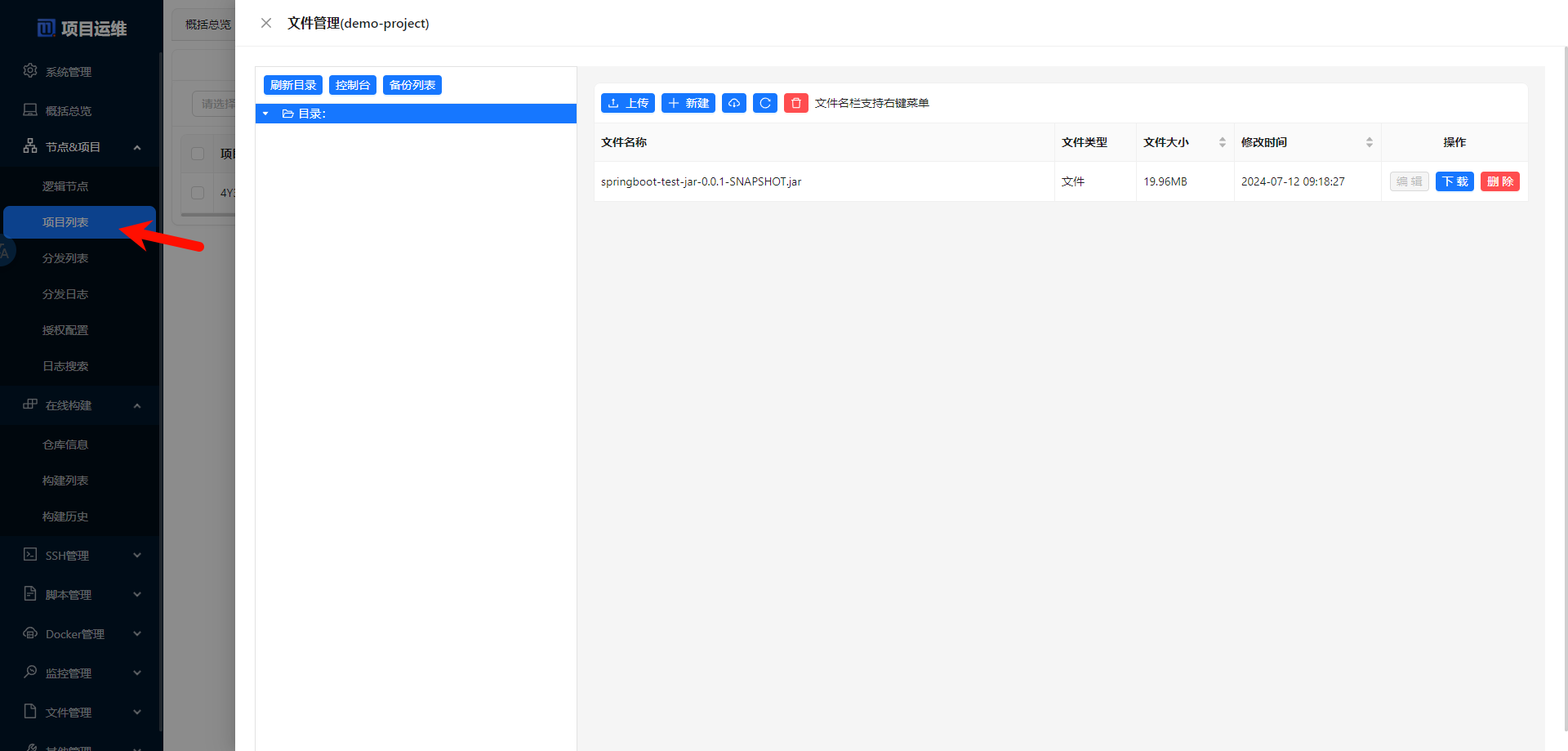Open the 构建列表 menu item

point(65,481)
